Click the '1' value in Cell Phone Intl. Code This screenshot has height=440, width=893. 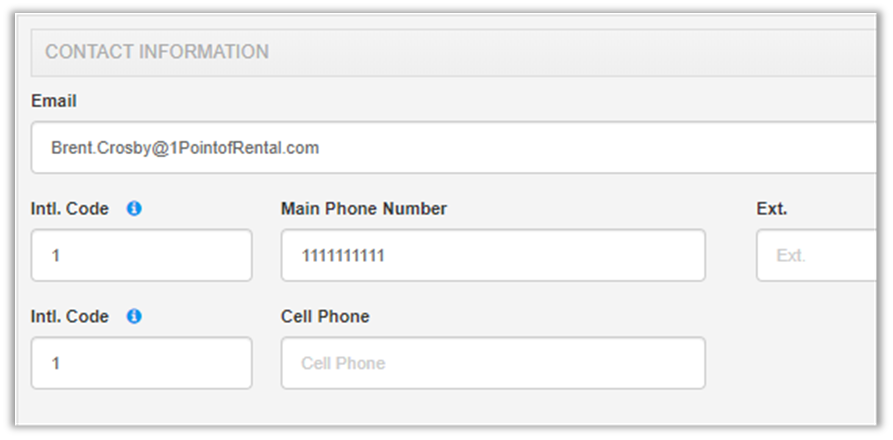[56, 363]
